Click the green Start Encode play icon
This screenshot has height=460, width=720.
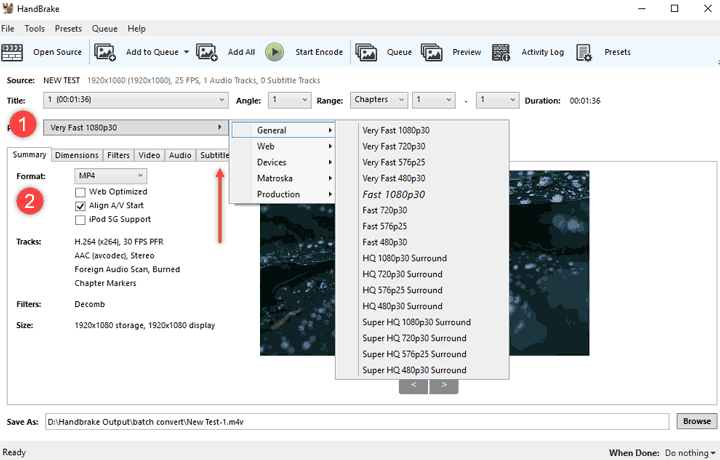point(275,52)
